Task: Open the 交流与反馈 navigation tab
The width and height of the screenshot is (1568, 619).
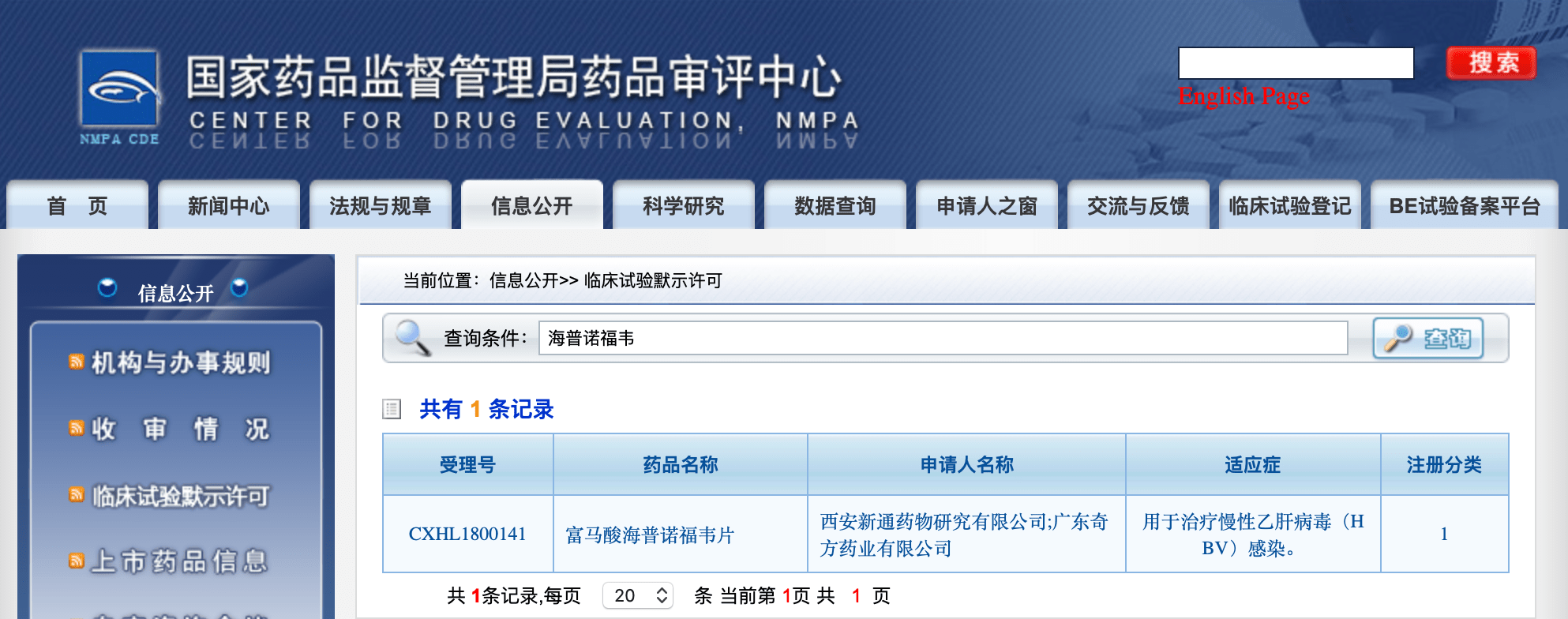Action: coord(1138,205)
